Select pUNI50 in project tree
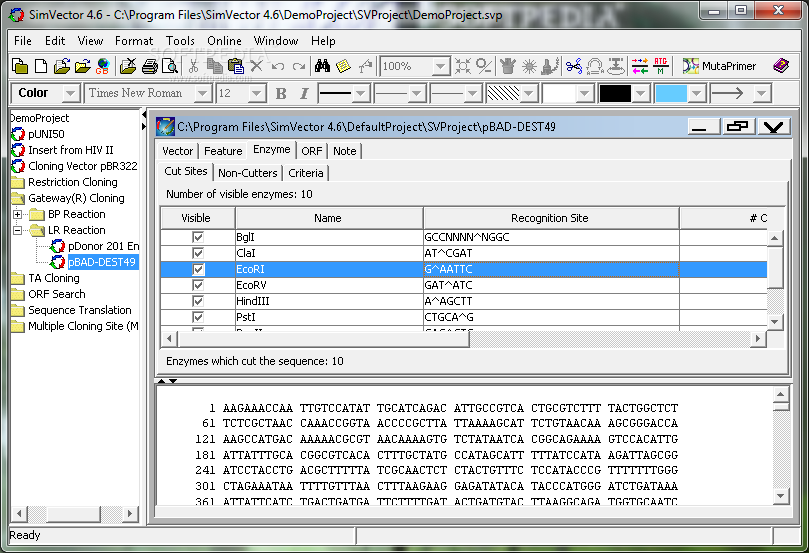Screen dimensions: 809x553 pyautogui.click(x=46, y=134)
